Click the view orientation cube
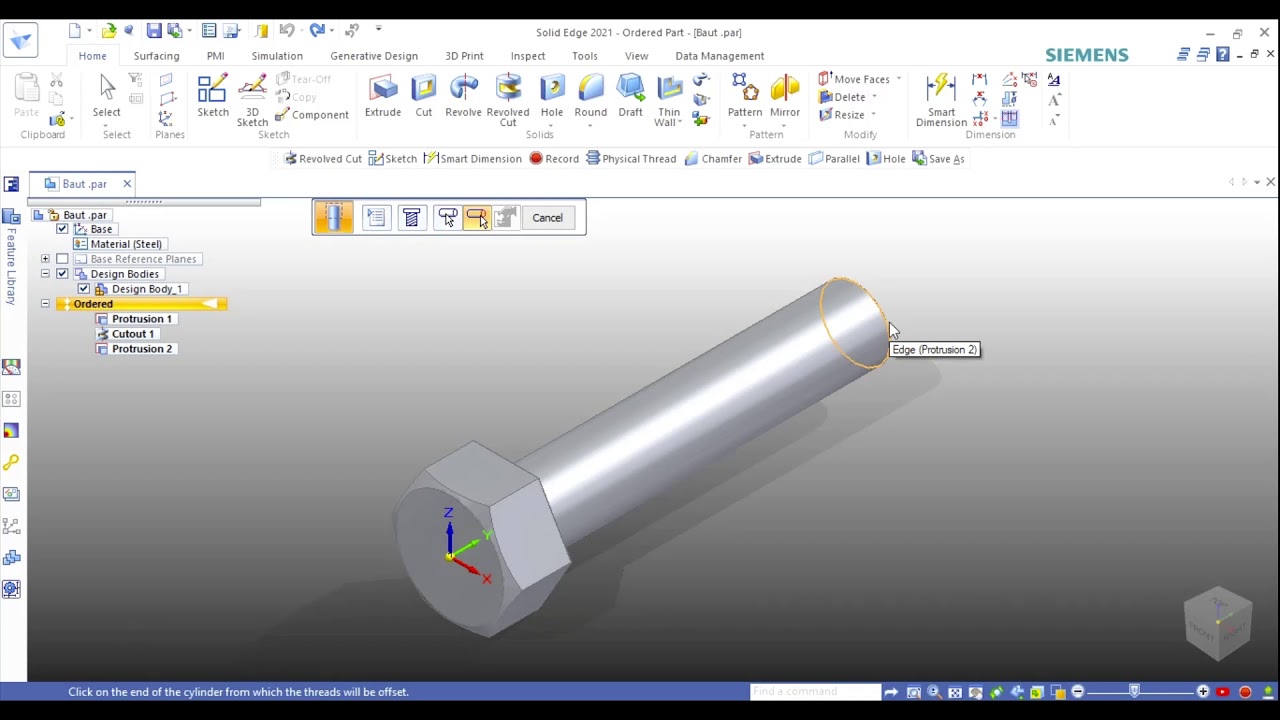 click(1218, 624)
